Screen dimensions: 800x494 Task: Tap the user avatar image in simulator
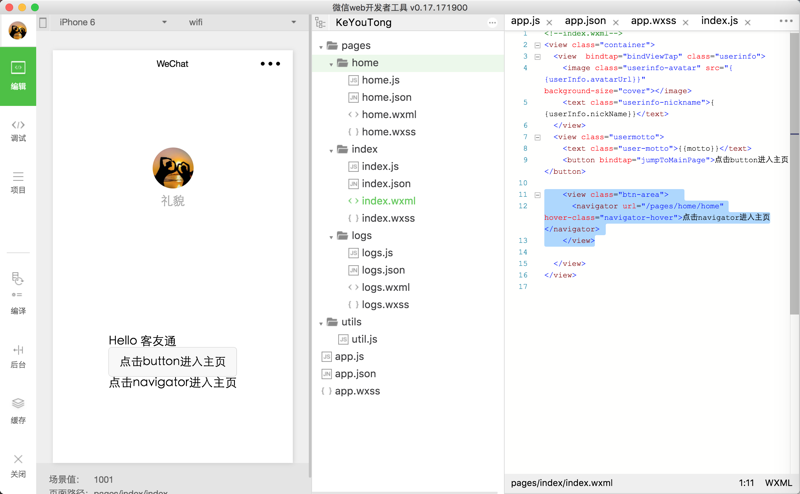tap(173, 168)
